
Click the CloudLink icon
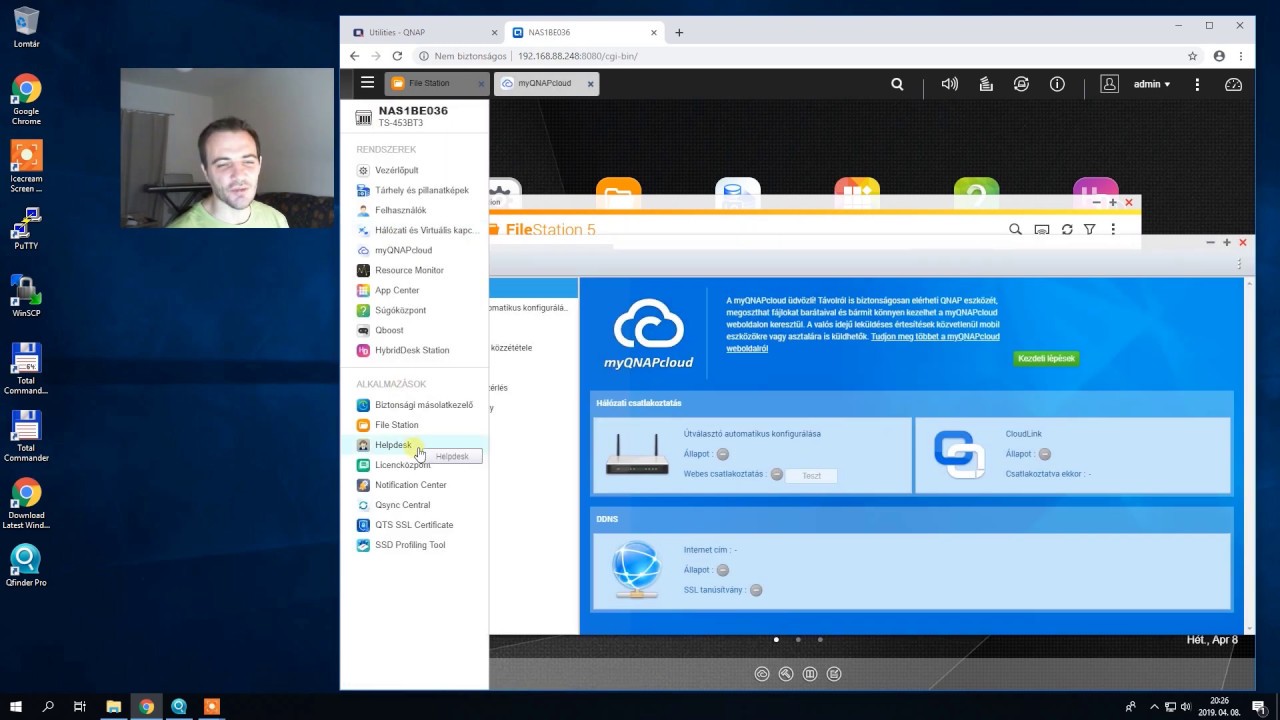pyautogui.click(x=958, y=453)
